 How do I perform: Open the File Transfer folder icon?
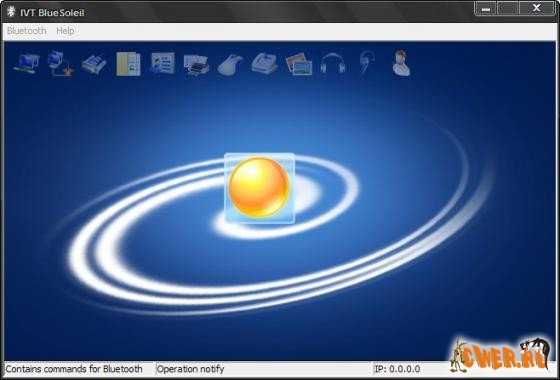click(x=128, y=64)
